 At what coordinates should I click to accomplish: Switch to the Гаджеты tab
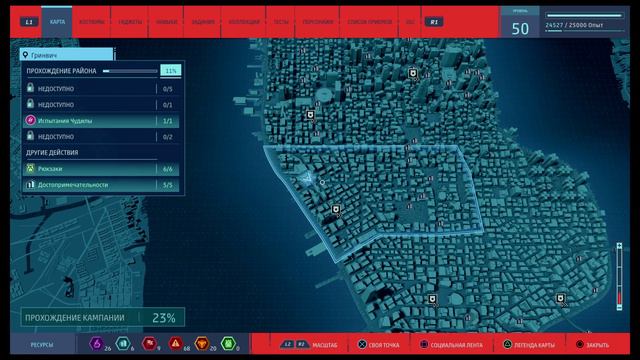[x=130, y=22]
